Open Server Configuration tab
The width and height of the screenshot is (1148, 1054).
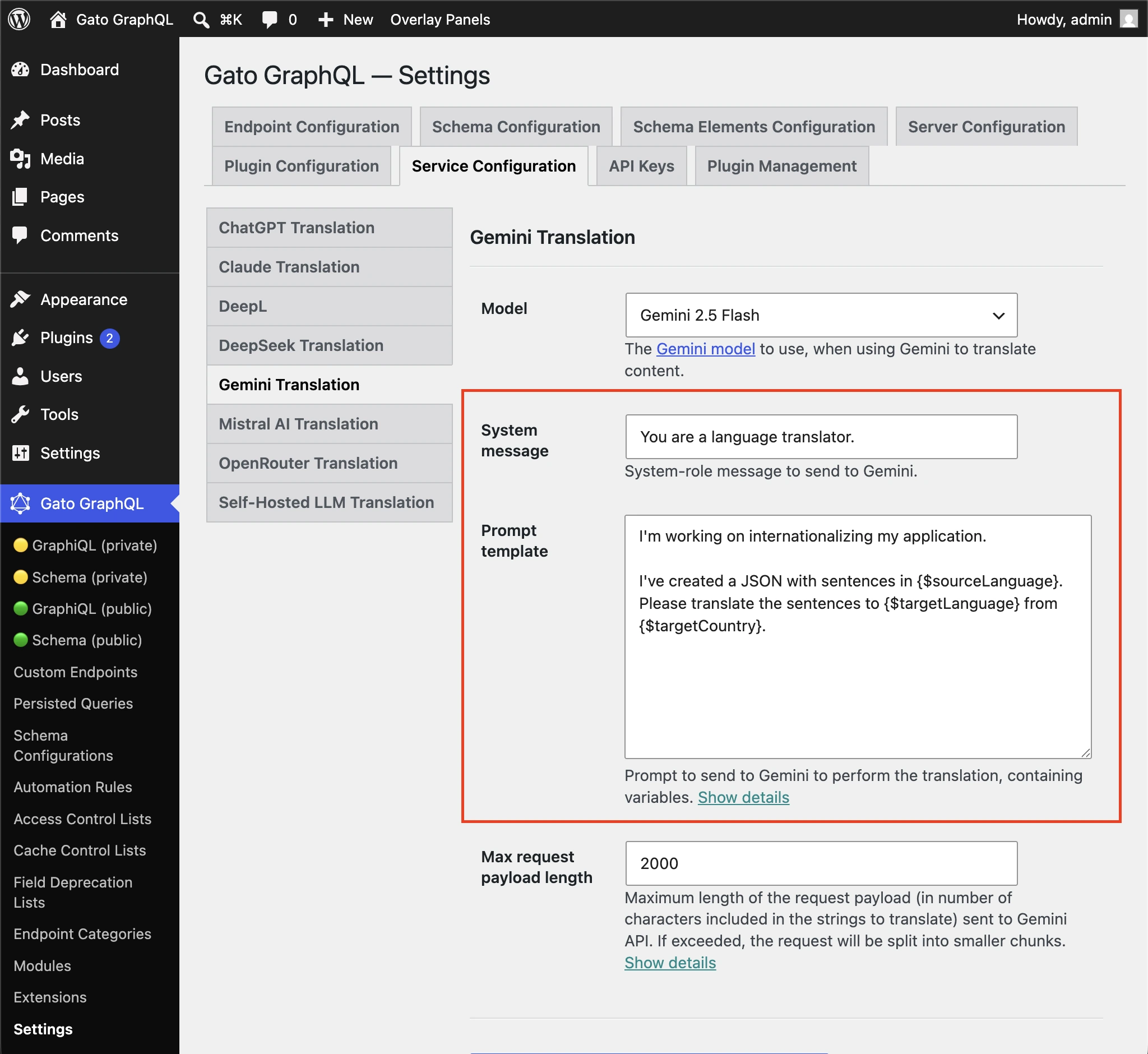(986, 127)
